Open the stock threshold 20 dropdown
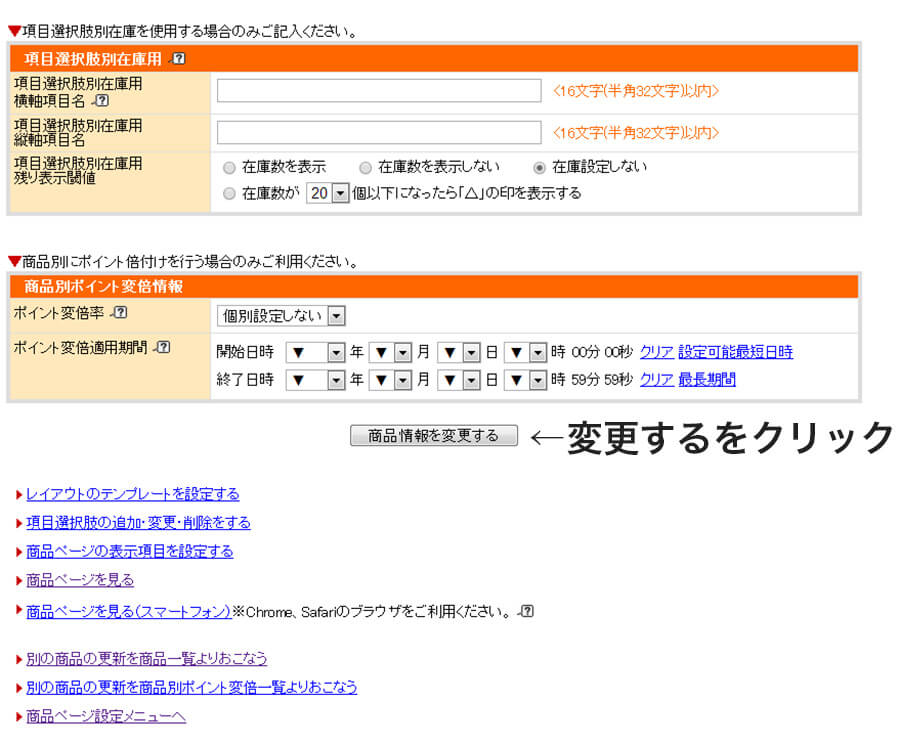The image size is (900, 745). coord(328,194)
